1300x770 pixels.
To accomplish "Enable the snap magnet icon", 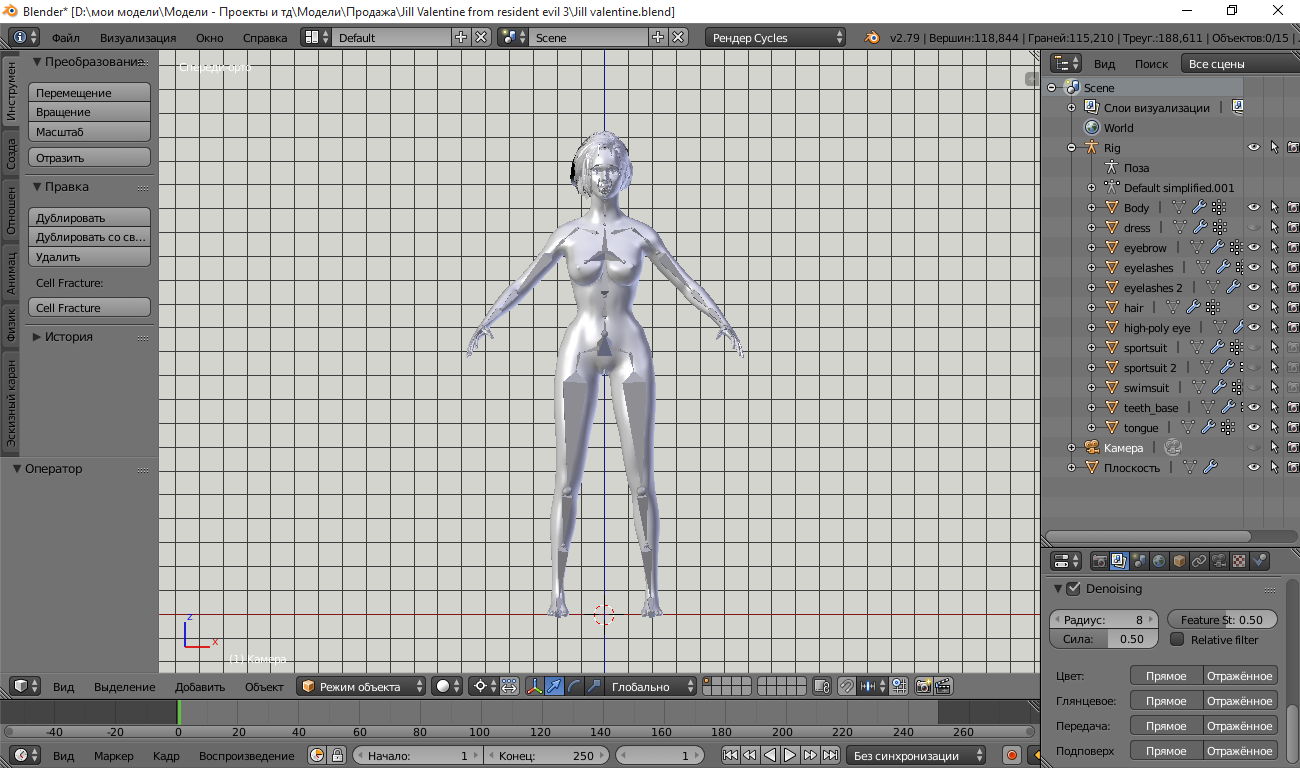I will [845, 686].
